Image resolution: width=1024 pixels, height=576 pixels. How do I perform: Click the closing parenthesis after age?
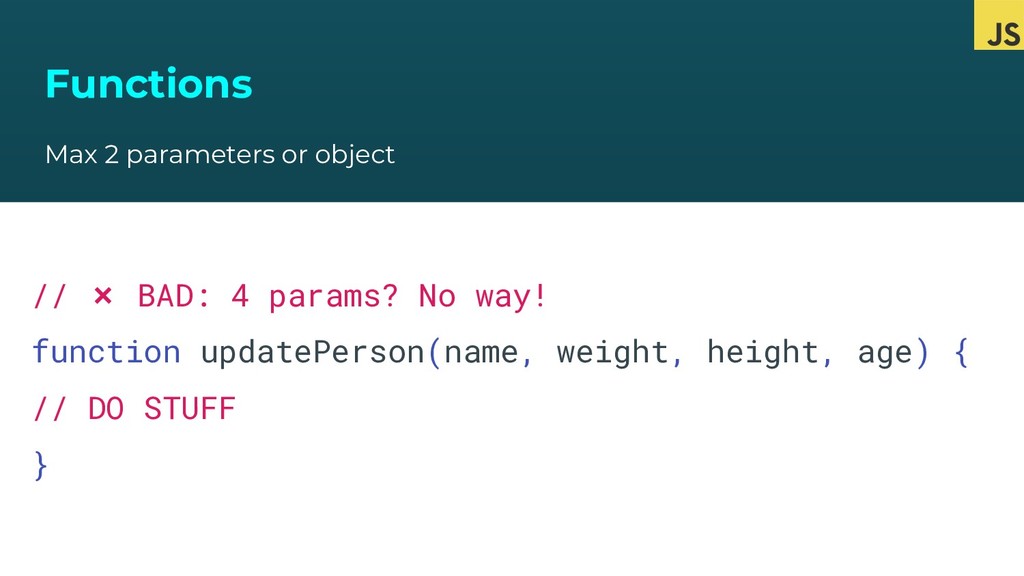pyautogui.click(x=922, y=352)
